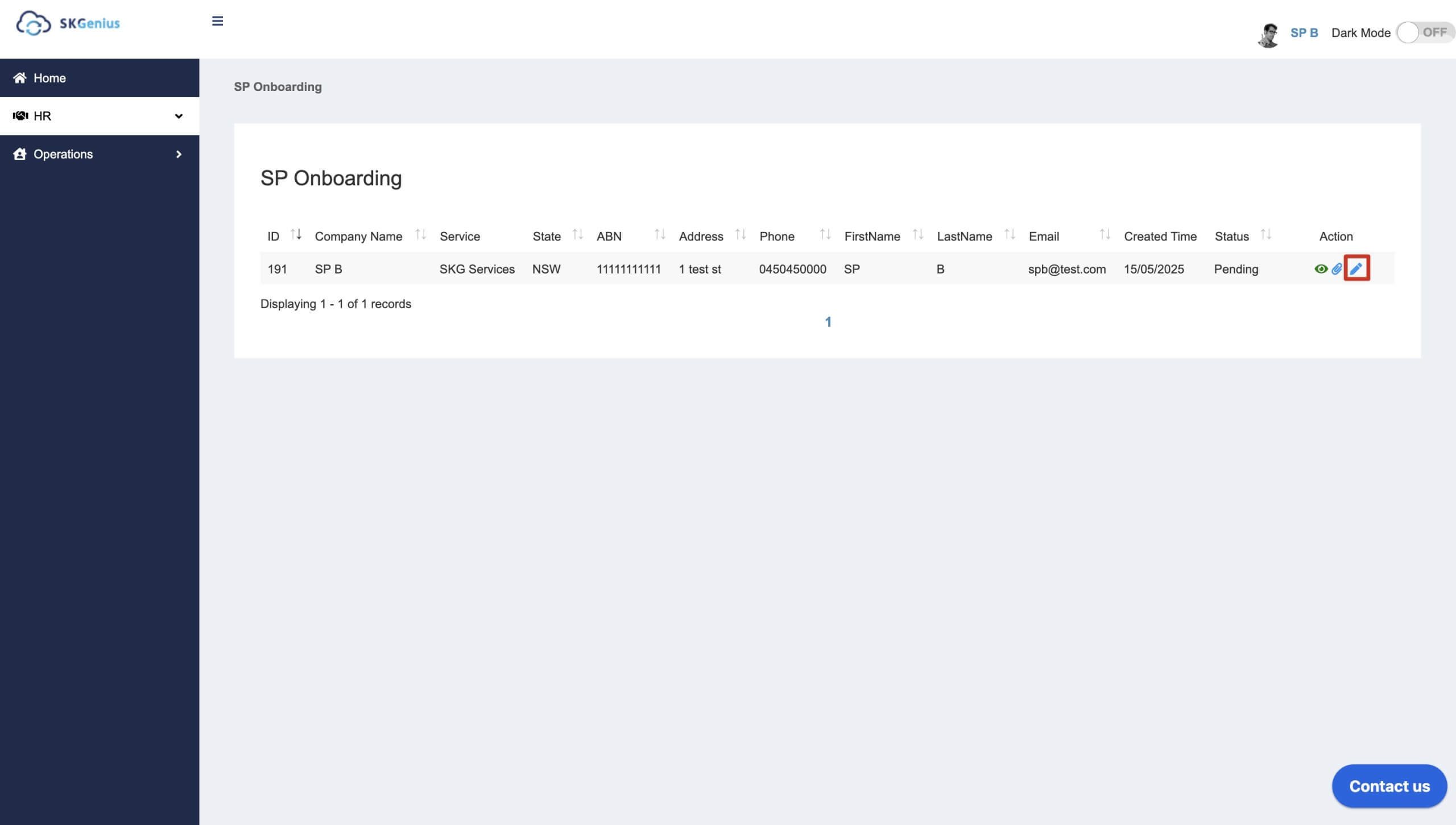Image resolution: width=1456 pixels, height=825 pixels.
Task: Open the Contact us button
Action: click(x=1389, y=786)
